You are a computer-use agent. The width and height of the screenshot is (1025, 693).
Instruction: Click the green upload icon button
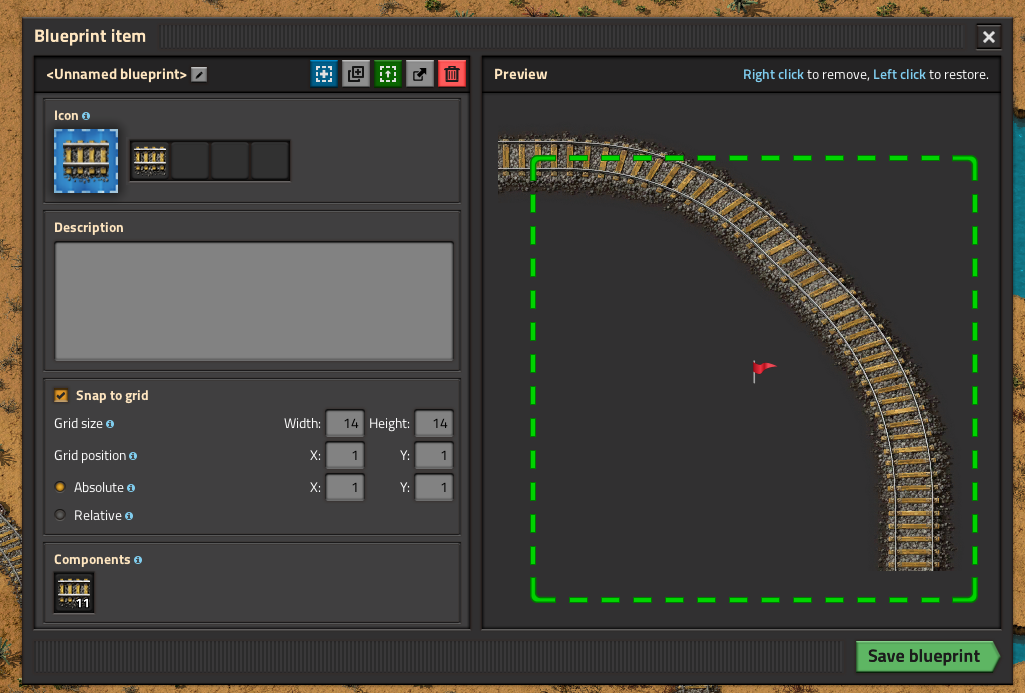click(x=388, y=74)
